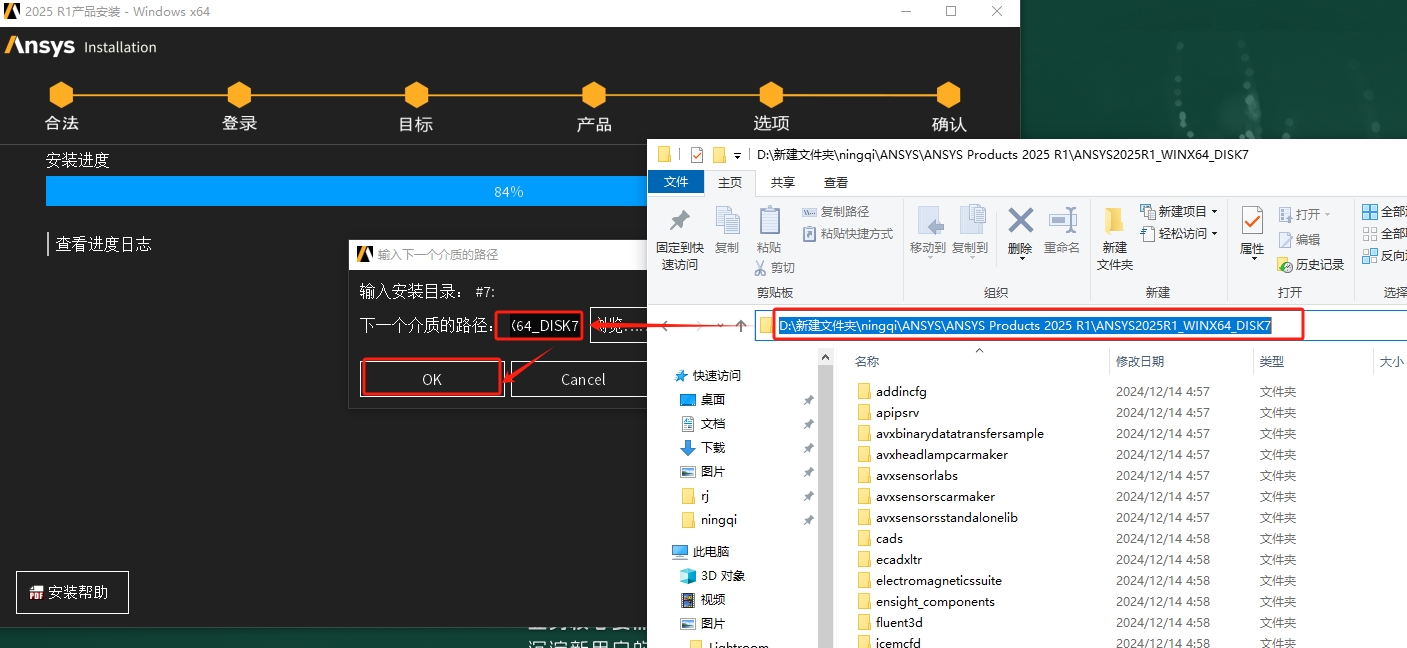Click Cancel in the path dialog
1407x648 pixels.
click(581, 379)
